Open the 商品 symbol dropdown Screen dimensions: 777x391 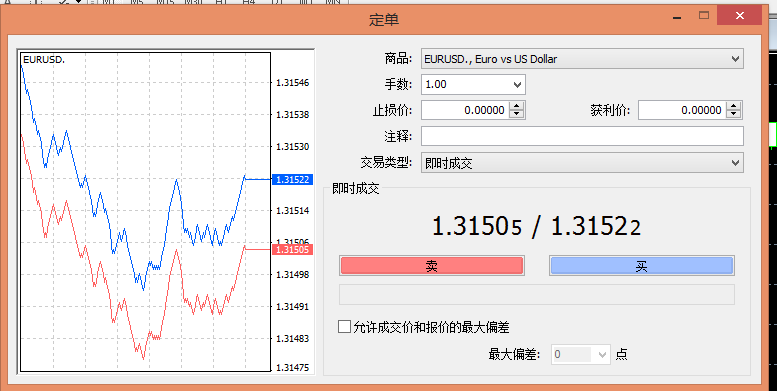click(735, 59)
